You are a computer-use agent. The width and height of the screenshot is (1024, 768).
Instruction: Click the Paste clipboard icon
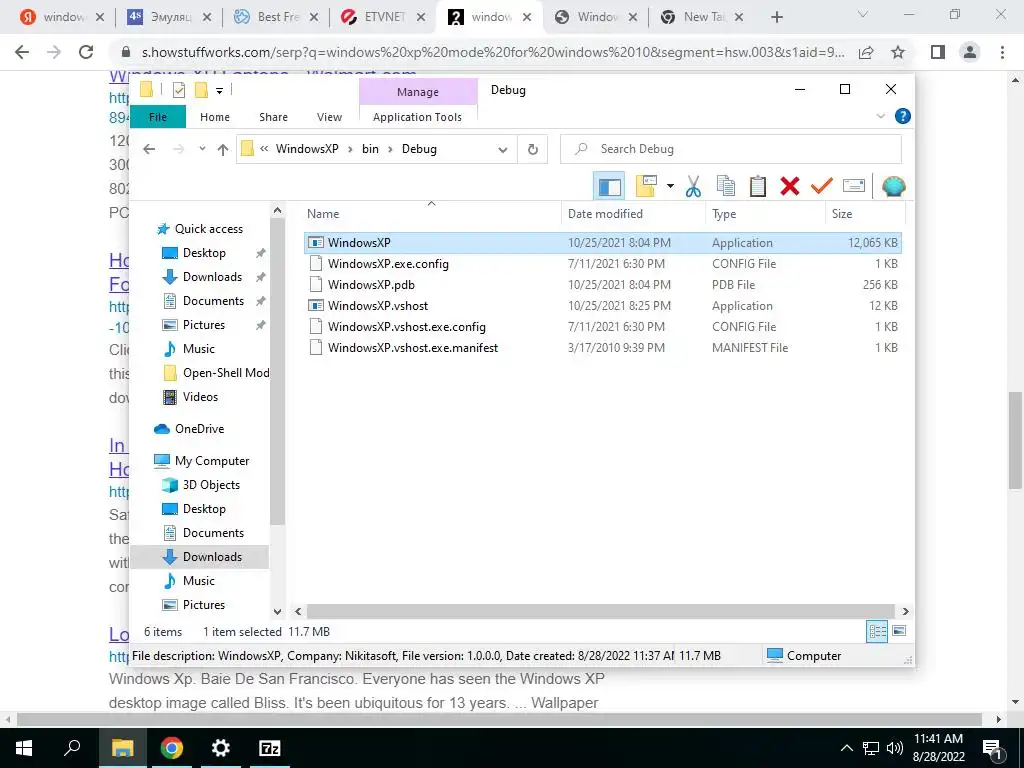[x=758, y=186]
